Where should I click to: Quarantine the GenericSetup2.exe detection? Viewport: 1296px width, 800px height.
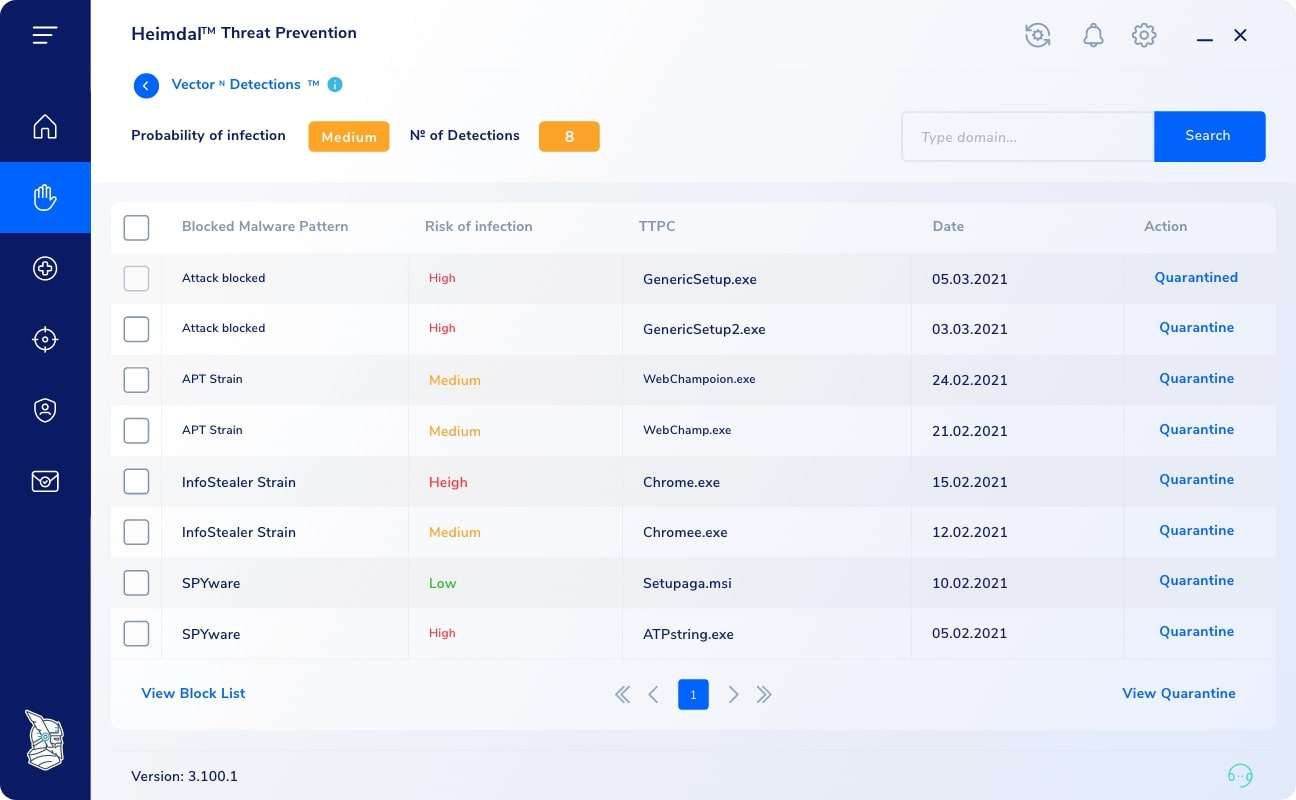(x=1197, y=327)
